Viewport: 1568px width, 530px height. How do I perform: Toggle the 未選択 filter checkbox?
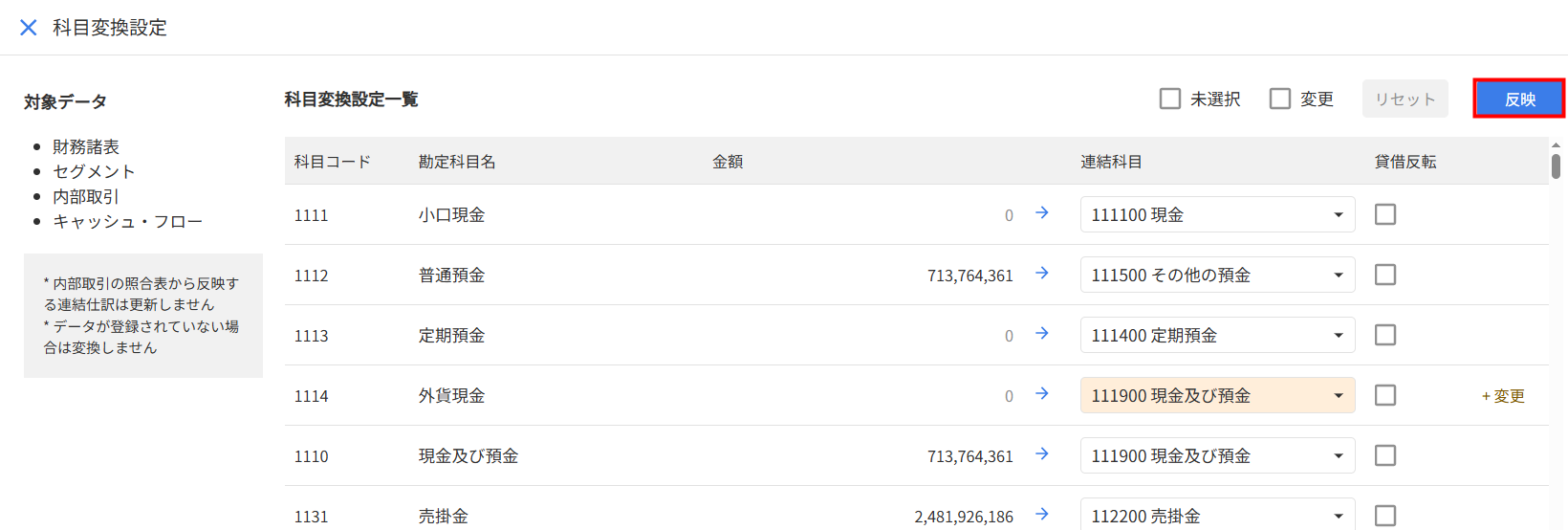click(1170, 99)
